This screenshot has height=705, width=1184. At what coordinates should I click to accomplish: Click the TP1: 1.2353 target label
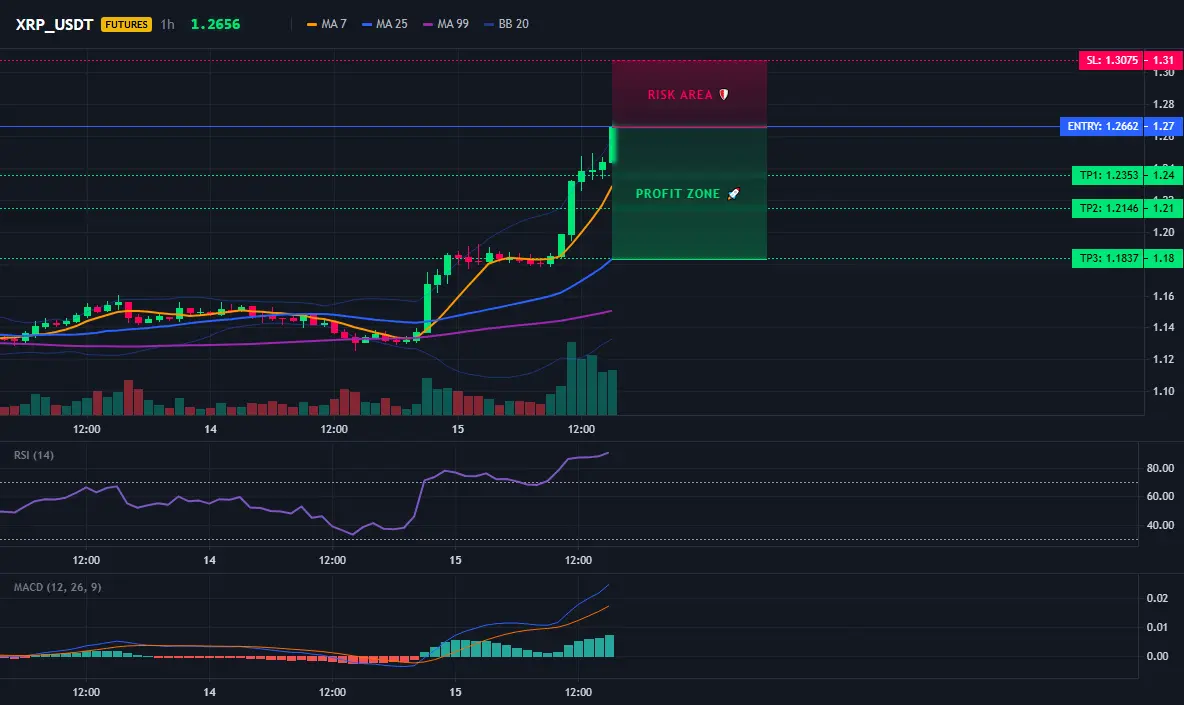click(x=1108, y=175)
